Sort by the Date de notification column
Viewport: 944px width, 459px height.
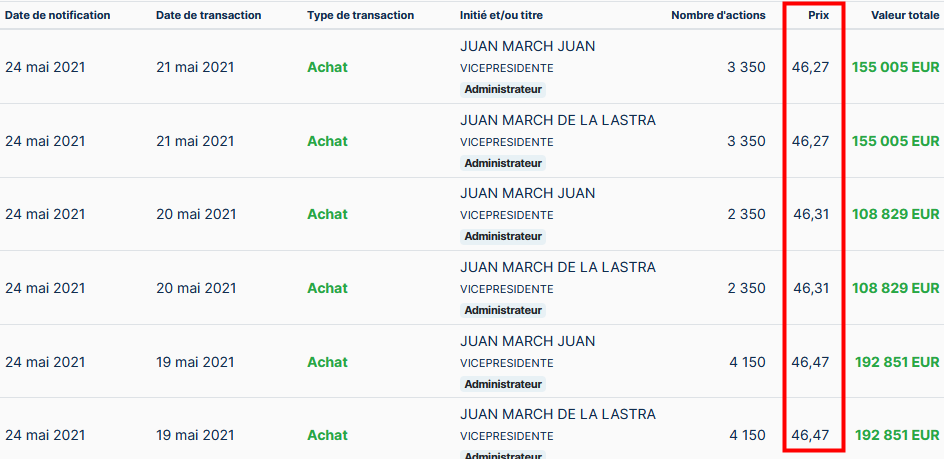click(57, 16)
